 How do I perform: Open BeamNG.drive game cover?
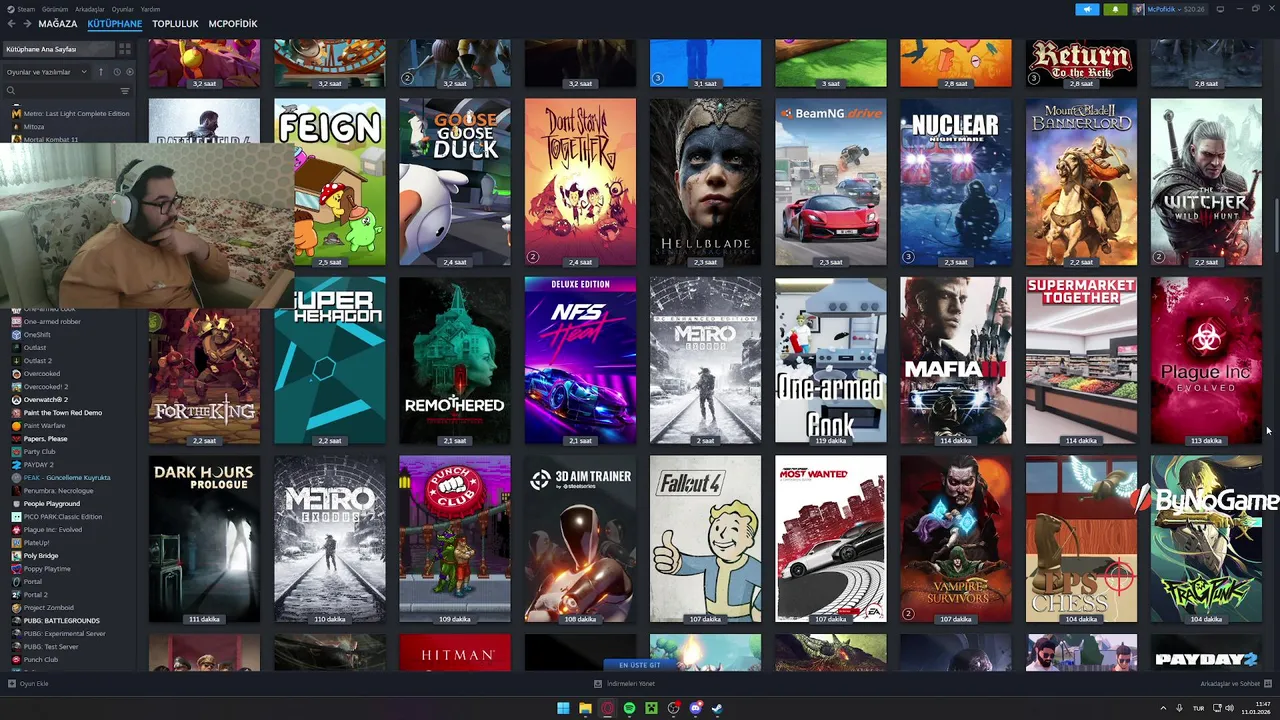tap(831, 182)
